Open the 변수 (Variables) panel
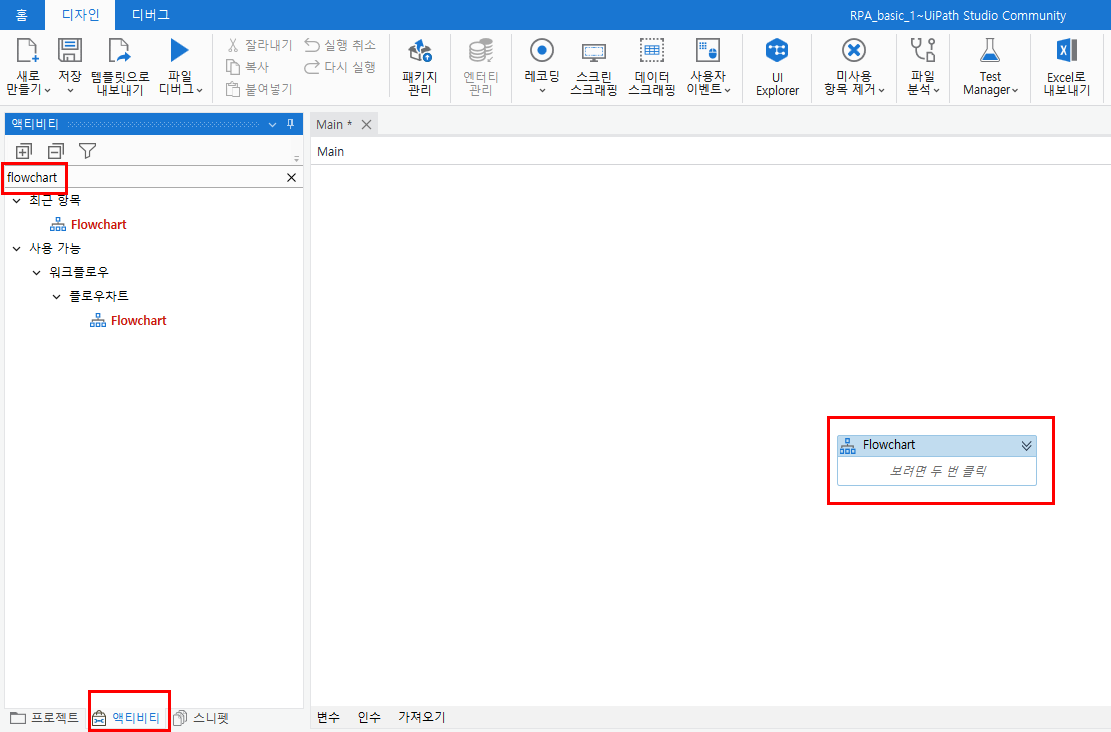 [328, 717]
